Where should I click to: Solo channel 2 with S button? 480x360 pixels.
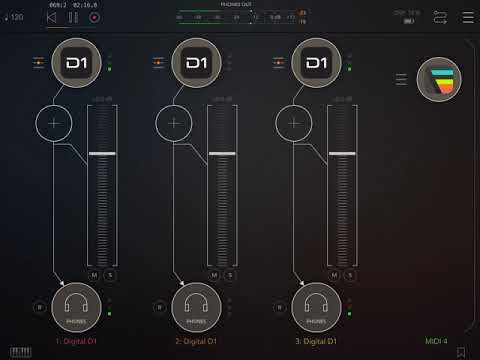coord(230,275)
